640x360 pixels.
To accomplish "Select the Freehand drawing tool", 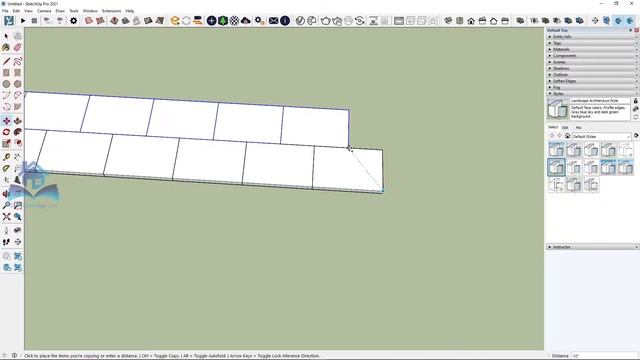I will [18, 61].
